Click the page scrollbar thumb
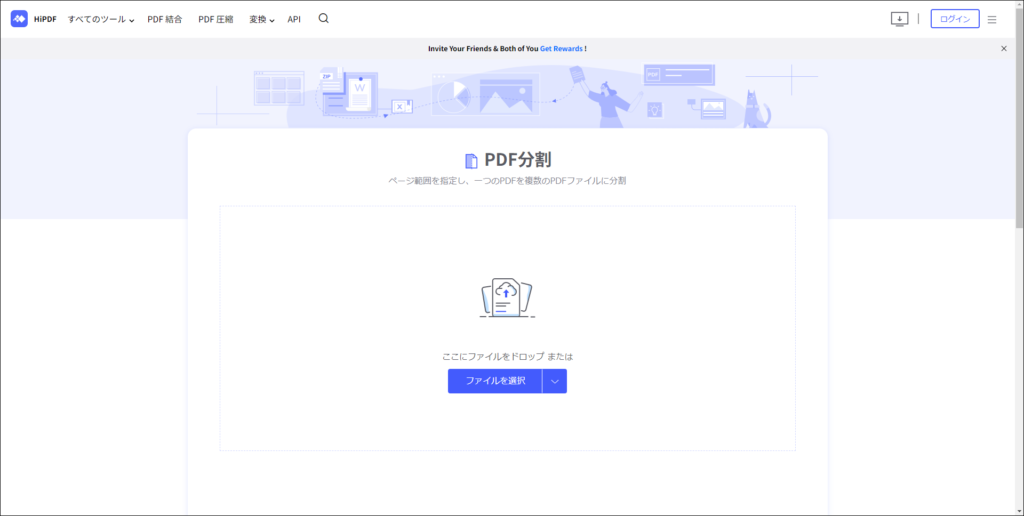Screen dimensions: 1024x516 [1019, 118]
